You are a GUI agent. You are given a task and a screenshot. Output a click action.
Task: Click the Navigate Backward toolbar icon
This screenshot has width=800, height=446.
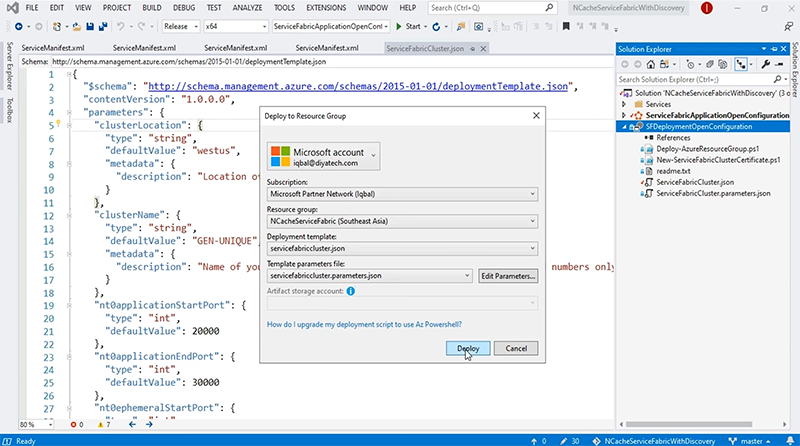tap(18, 27)
